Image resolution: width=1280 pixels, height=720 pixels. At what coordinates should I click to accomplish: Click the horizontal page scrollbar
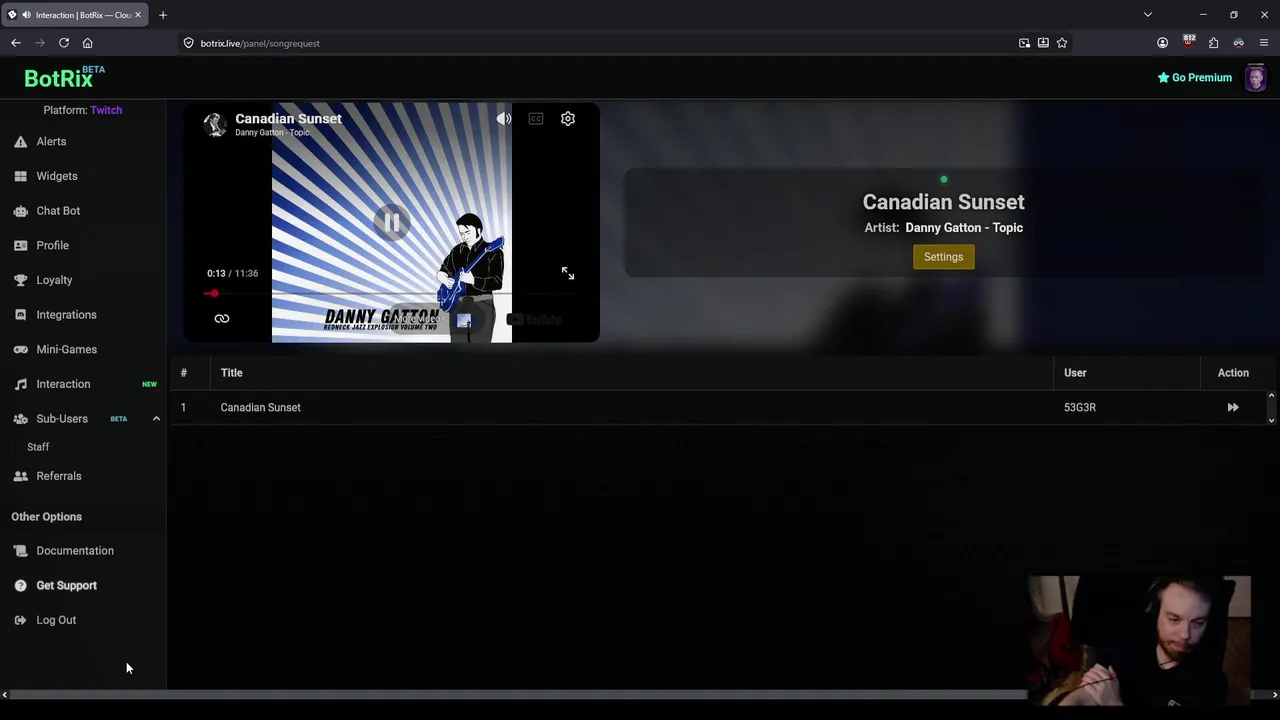[518, 695]
